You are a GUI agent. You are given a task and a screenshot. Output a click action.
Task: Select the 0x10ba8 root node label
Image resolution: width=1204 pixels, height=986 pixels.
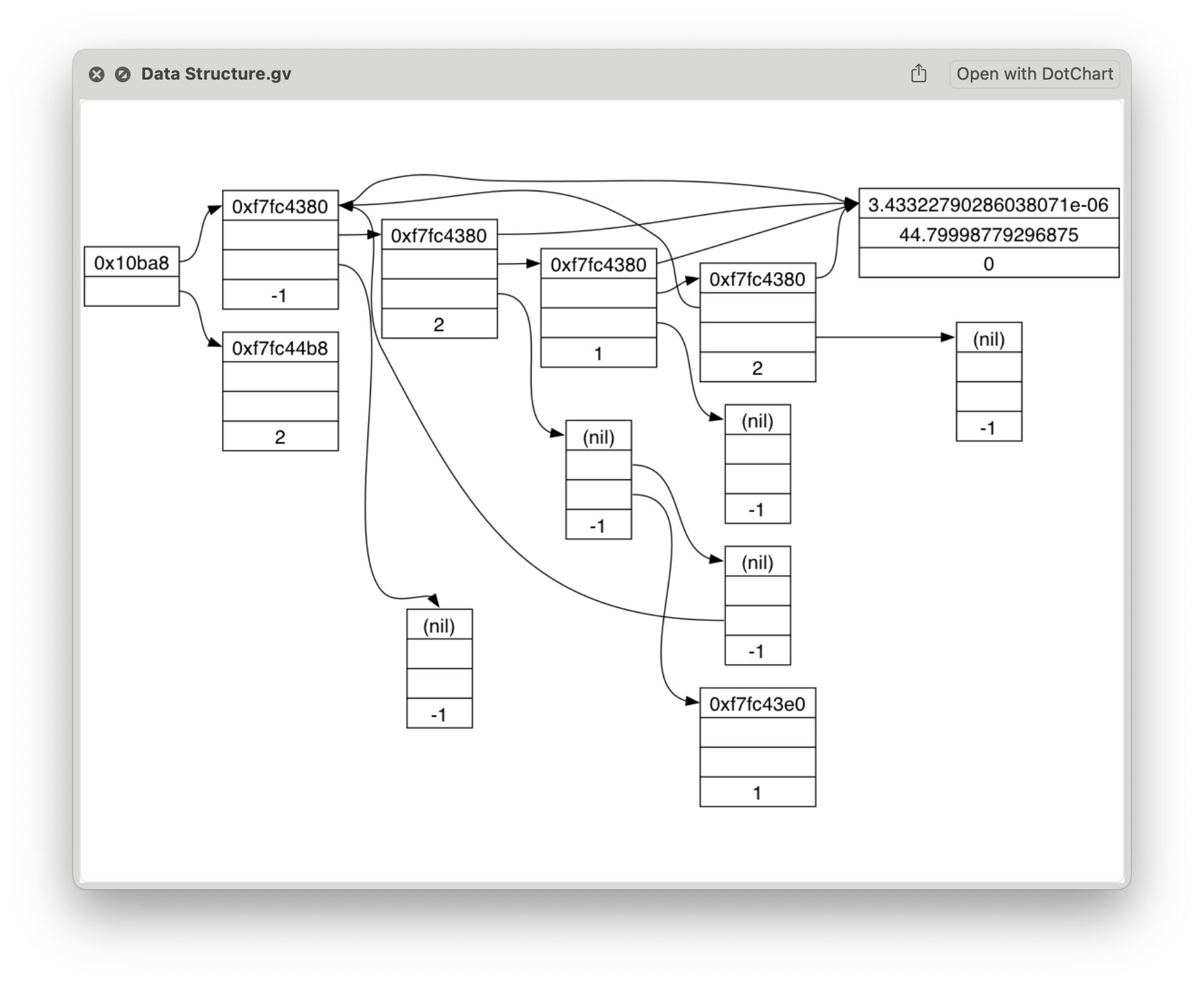[131, 262]
